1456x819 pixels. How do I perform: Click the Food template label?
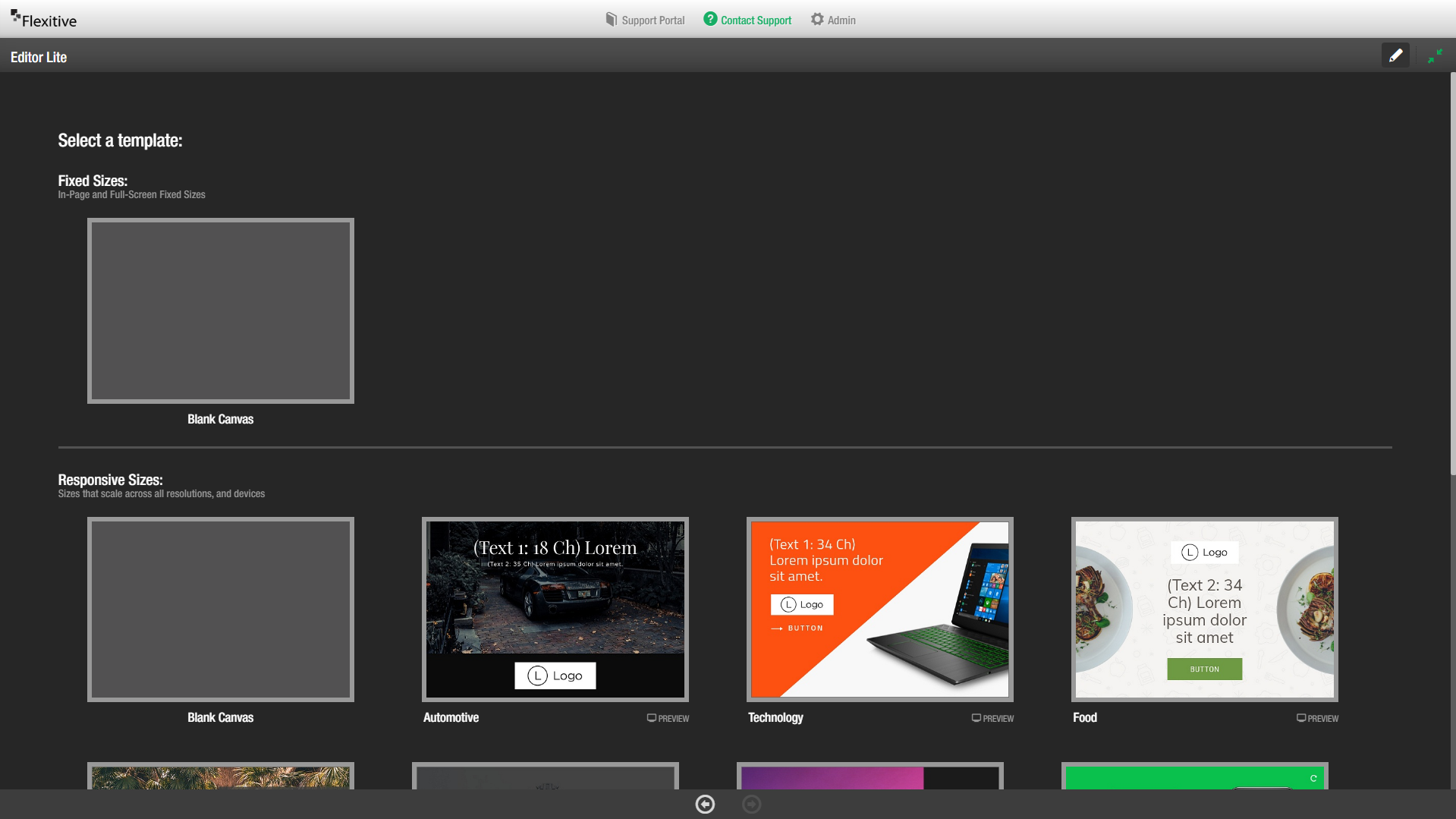1085,718
